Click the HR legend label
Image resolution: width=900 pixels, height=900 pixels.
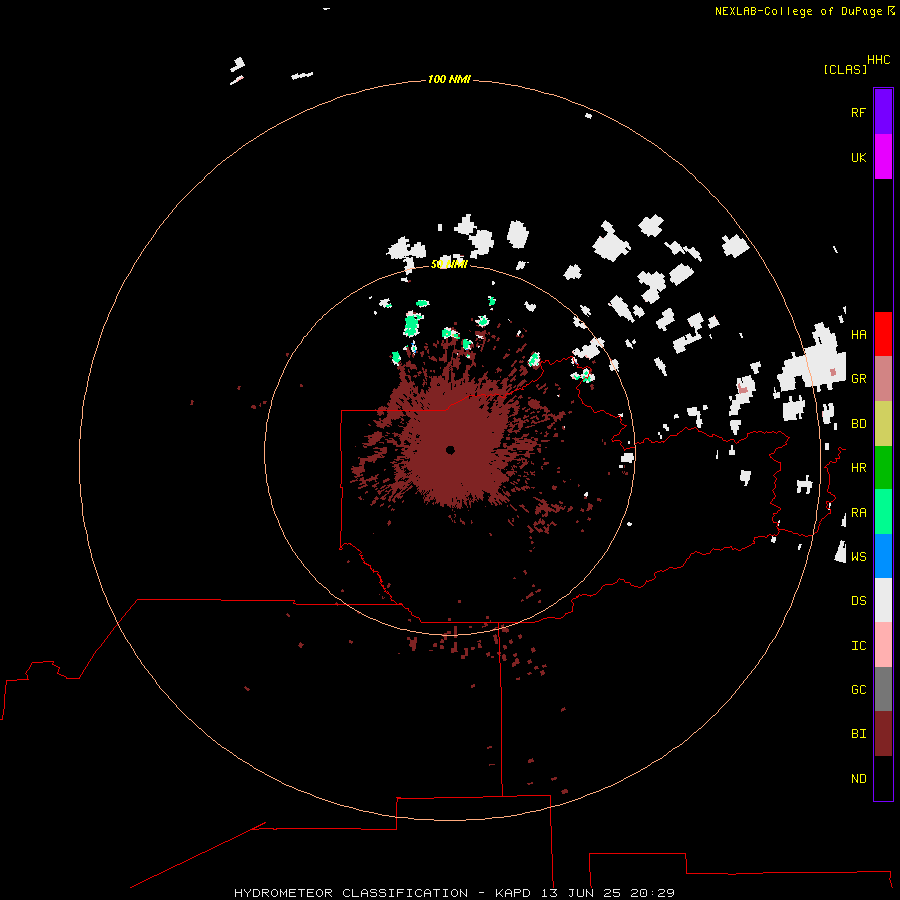pos(859,468)
